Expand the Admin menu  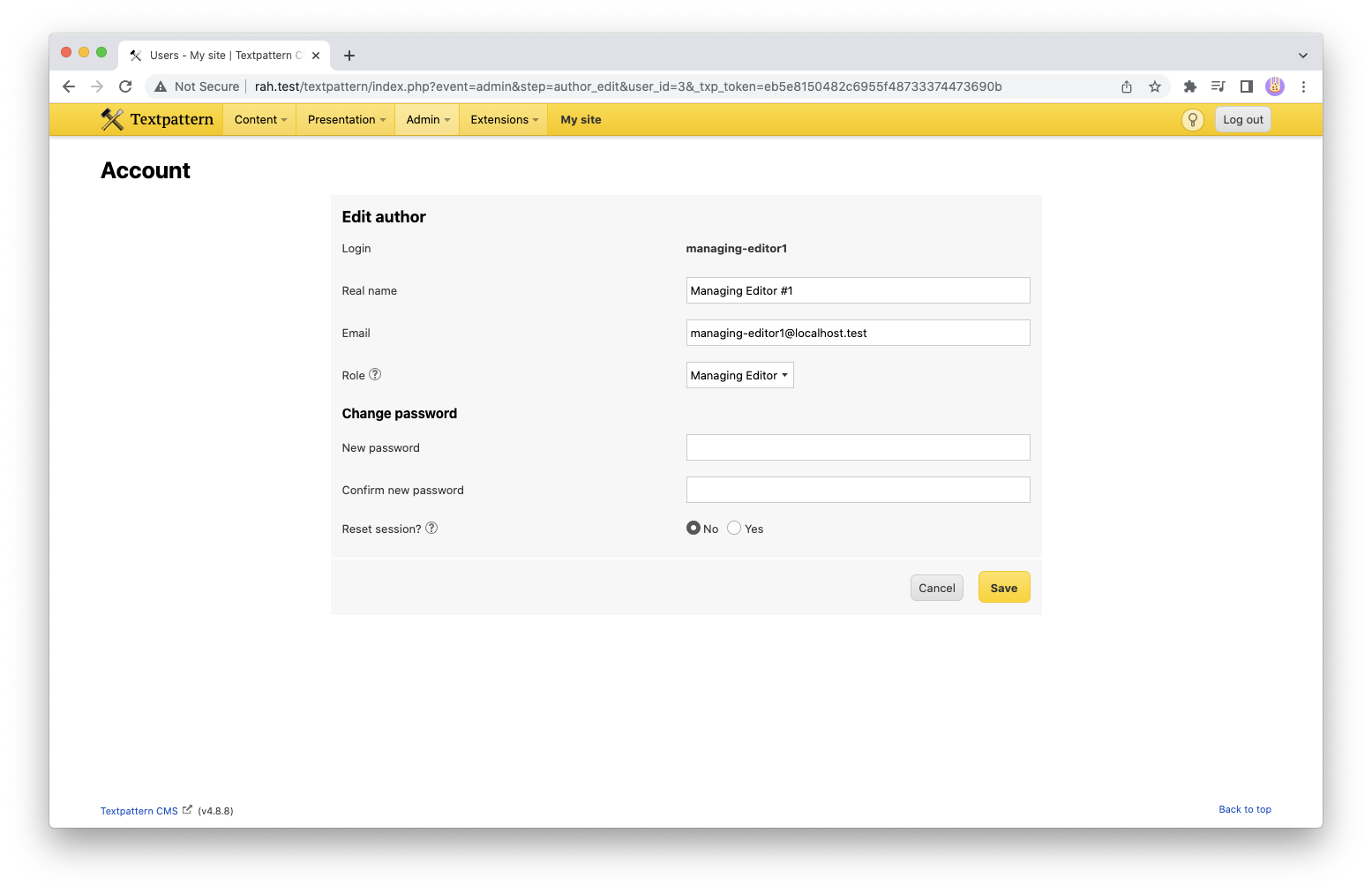tap(428, 120)
